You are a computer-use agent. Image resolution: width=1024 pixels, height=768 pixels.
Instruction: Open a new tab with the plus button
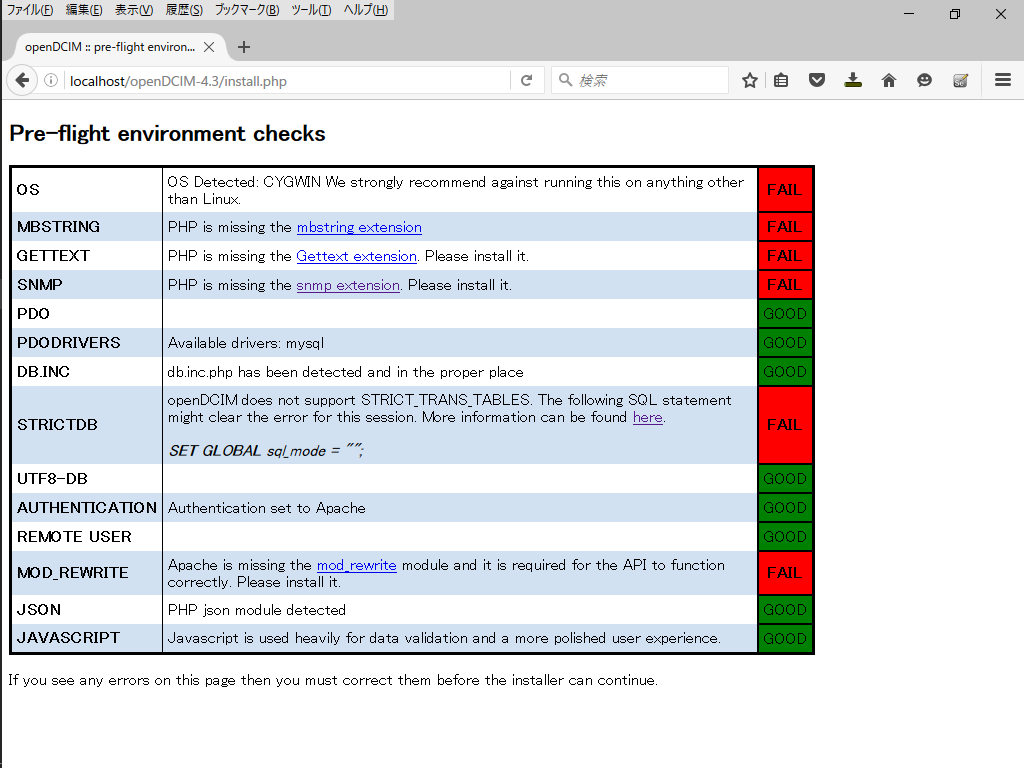[244, 46]
